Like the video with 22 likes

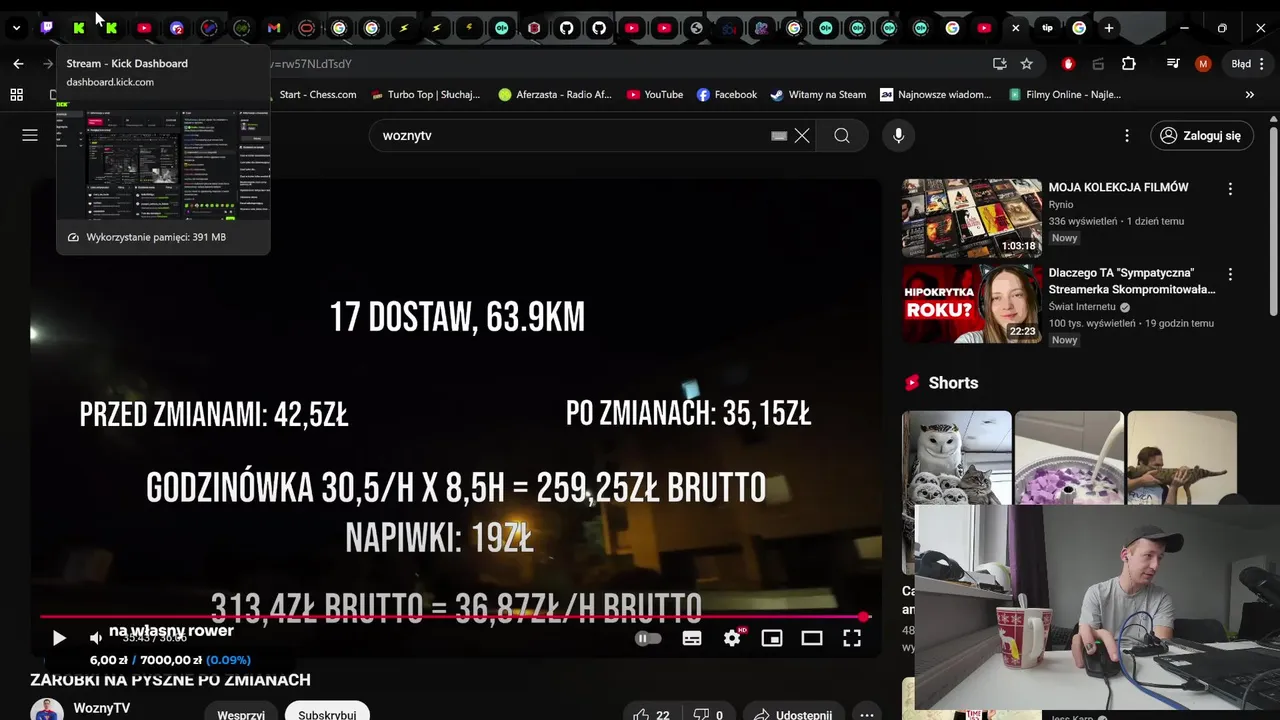click(652, 715)
